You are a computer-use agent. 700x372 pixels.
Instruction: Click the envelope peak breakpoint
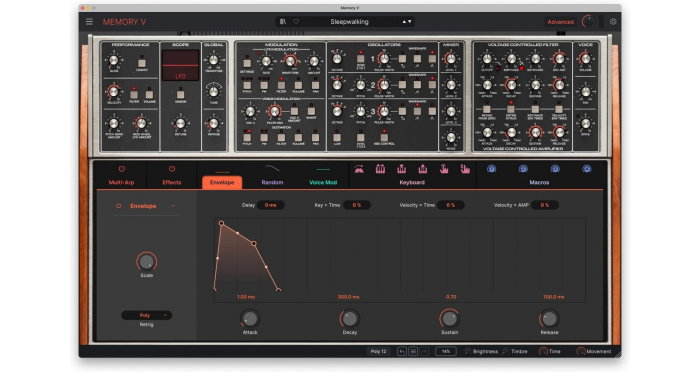click(x=221, y=223)
